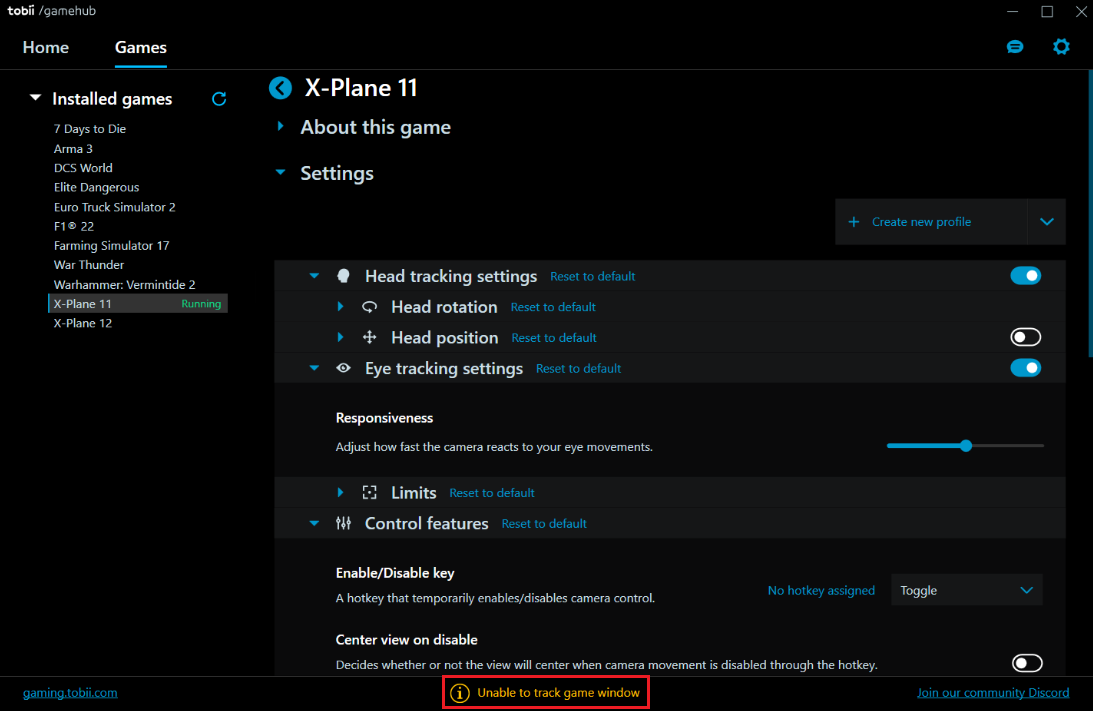
Task: Refresh the installed games list
Action: [219, 99]
